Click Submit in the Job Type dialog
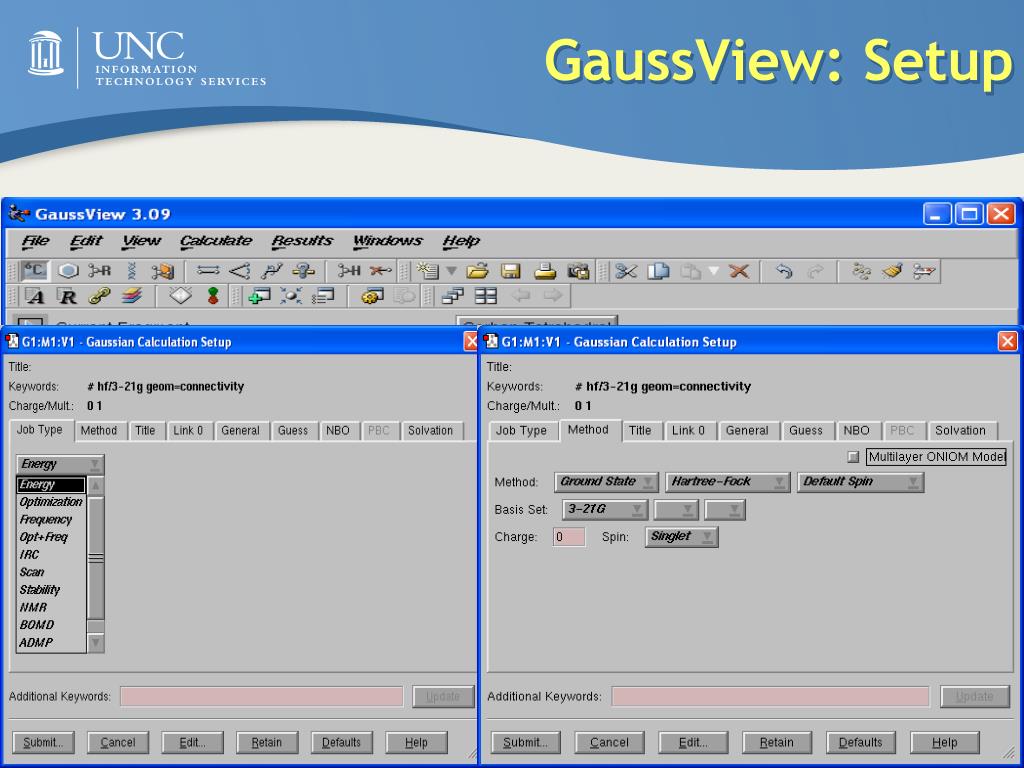 point(43,743)
